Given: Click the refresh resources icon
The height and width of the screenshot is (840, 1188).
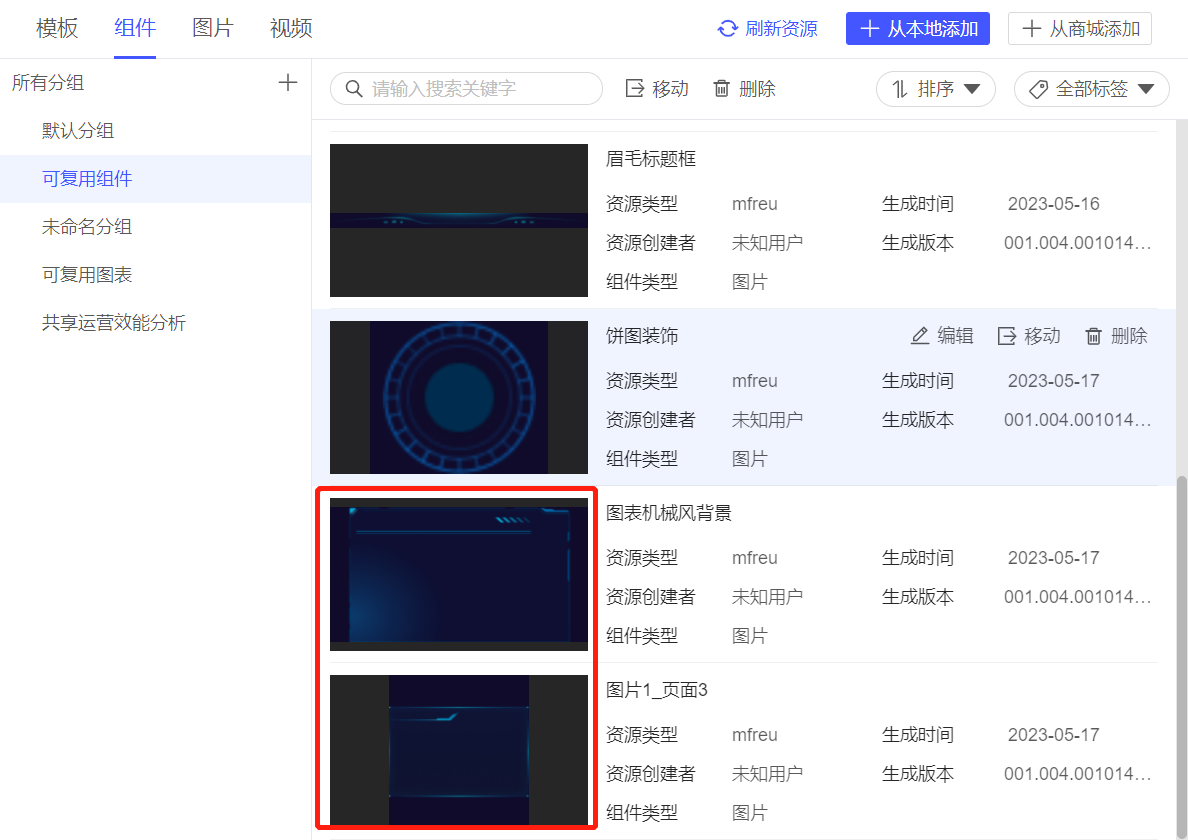Looking at the screenshot, I should 727,29.
